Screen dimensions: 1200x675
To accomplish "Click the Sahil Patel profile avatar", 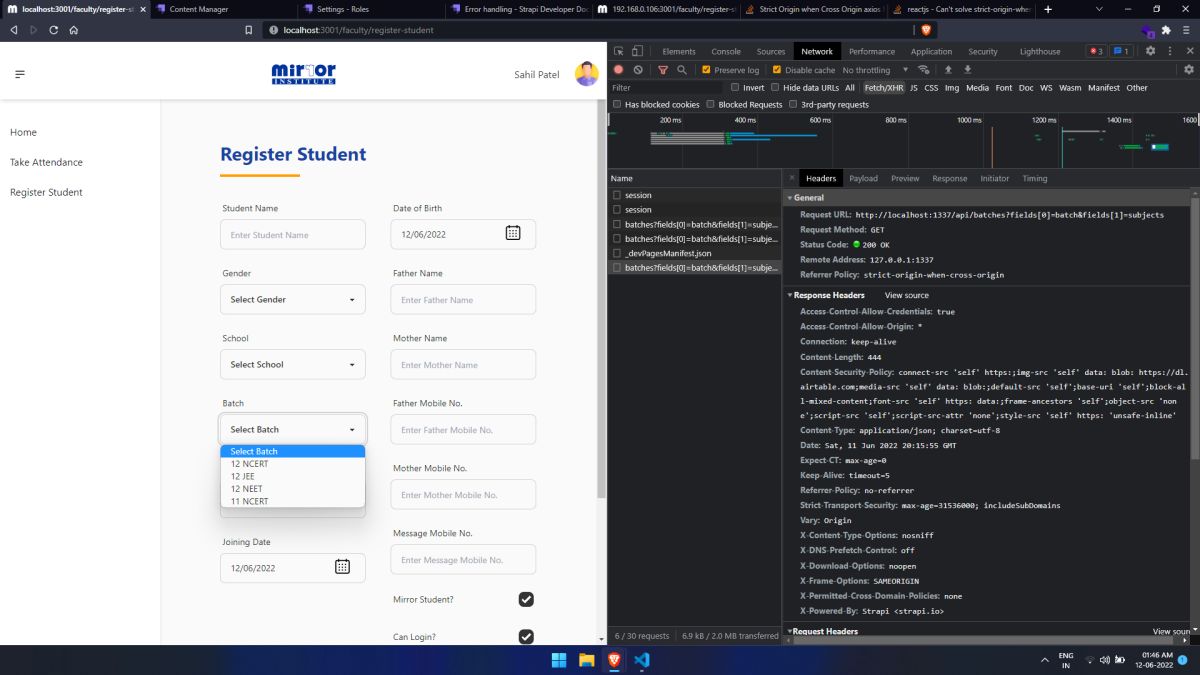I will pos(587,74).
